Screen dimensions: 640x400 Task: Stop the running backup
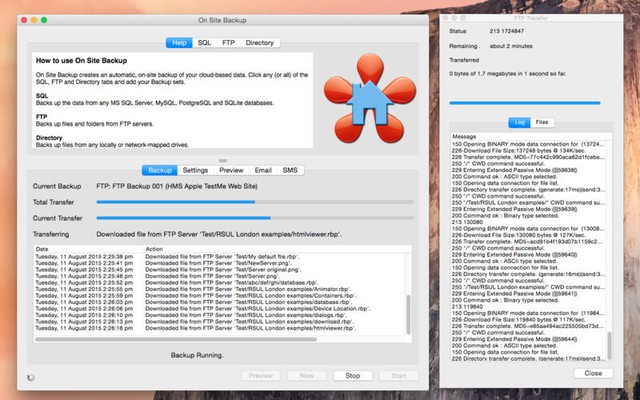[352, 376]
